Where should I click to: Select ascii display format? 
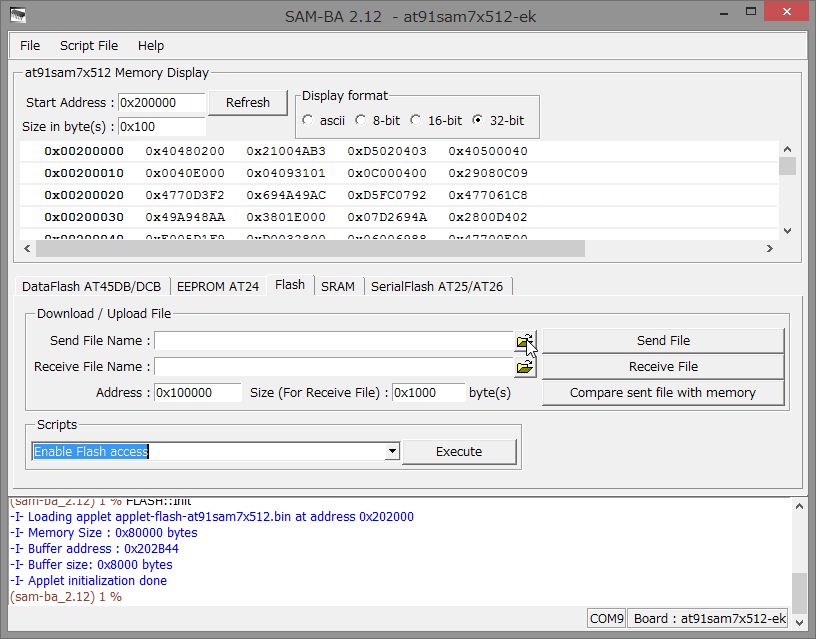click(x=308, y=120)
